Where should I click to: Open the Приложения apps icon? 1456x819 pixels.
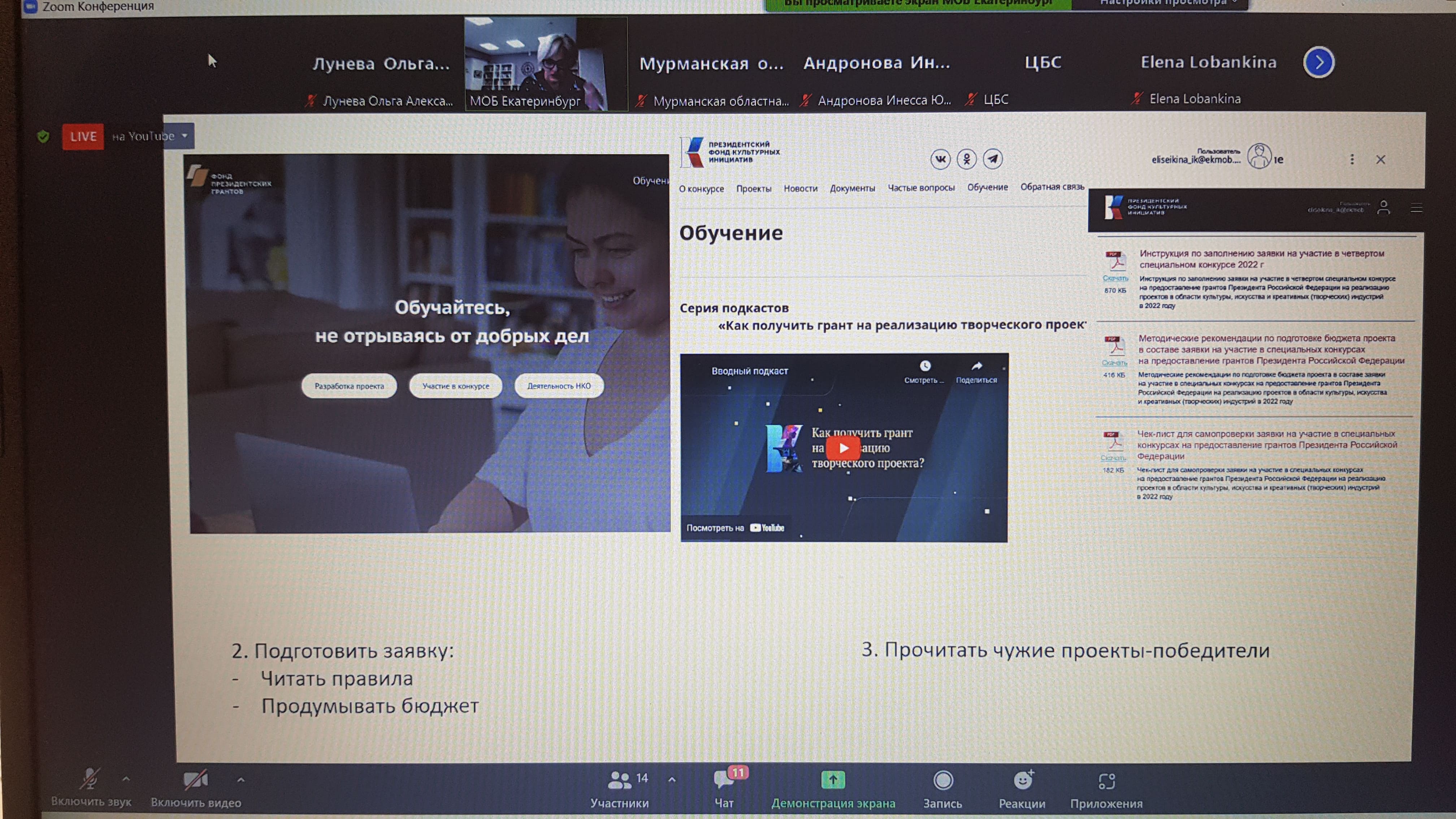coord(1106,781)
